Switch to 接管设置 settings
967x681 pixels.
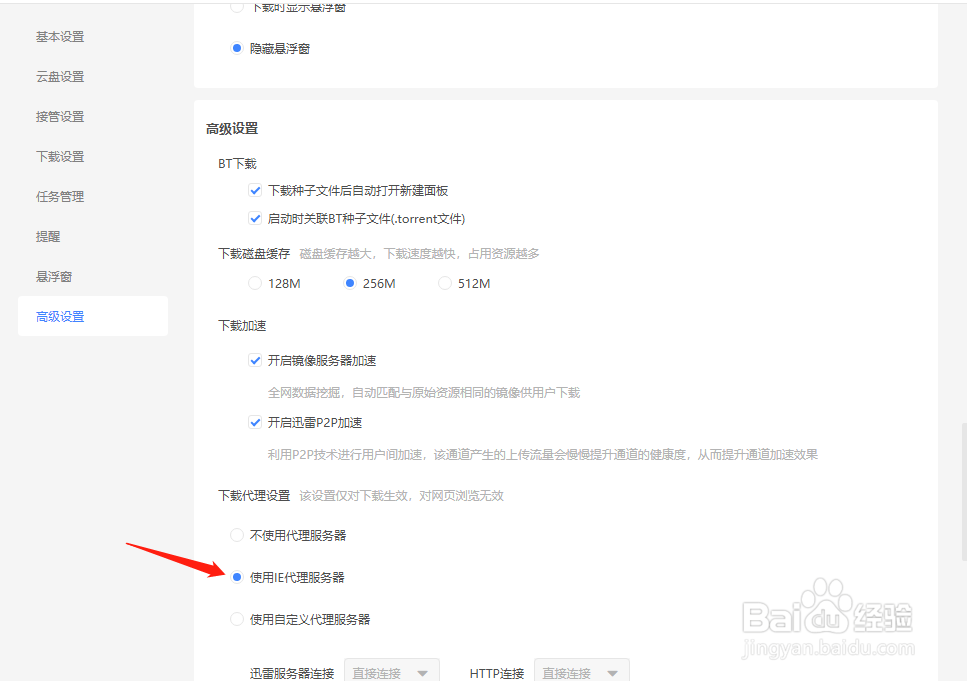pyautogui.click(x=60, y=116)
